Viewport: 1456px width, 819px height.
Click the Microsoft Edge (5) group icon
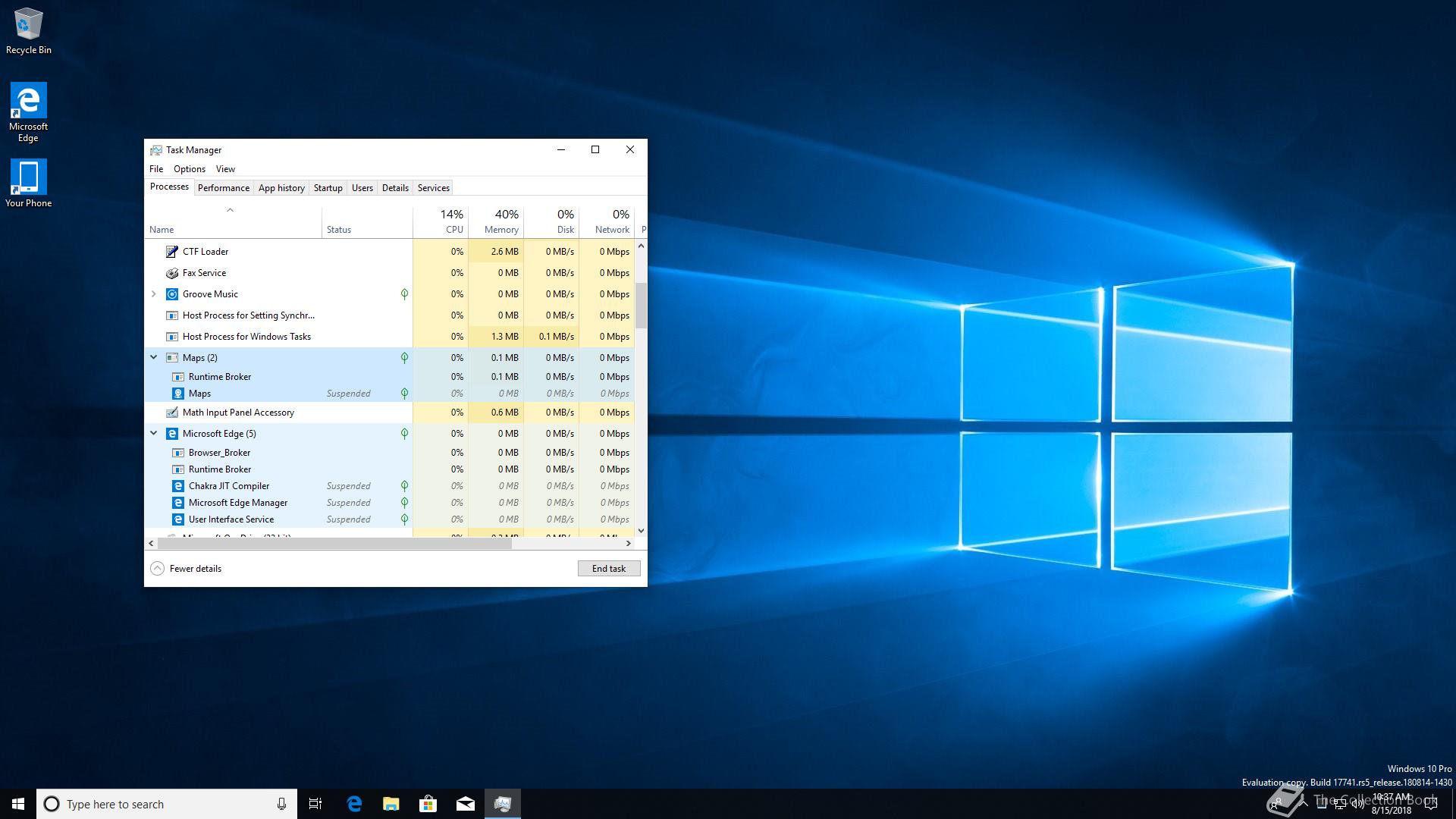(172, 434)
